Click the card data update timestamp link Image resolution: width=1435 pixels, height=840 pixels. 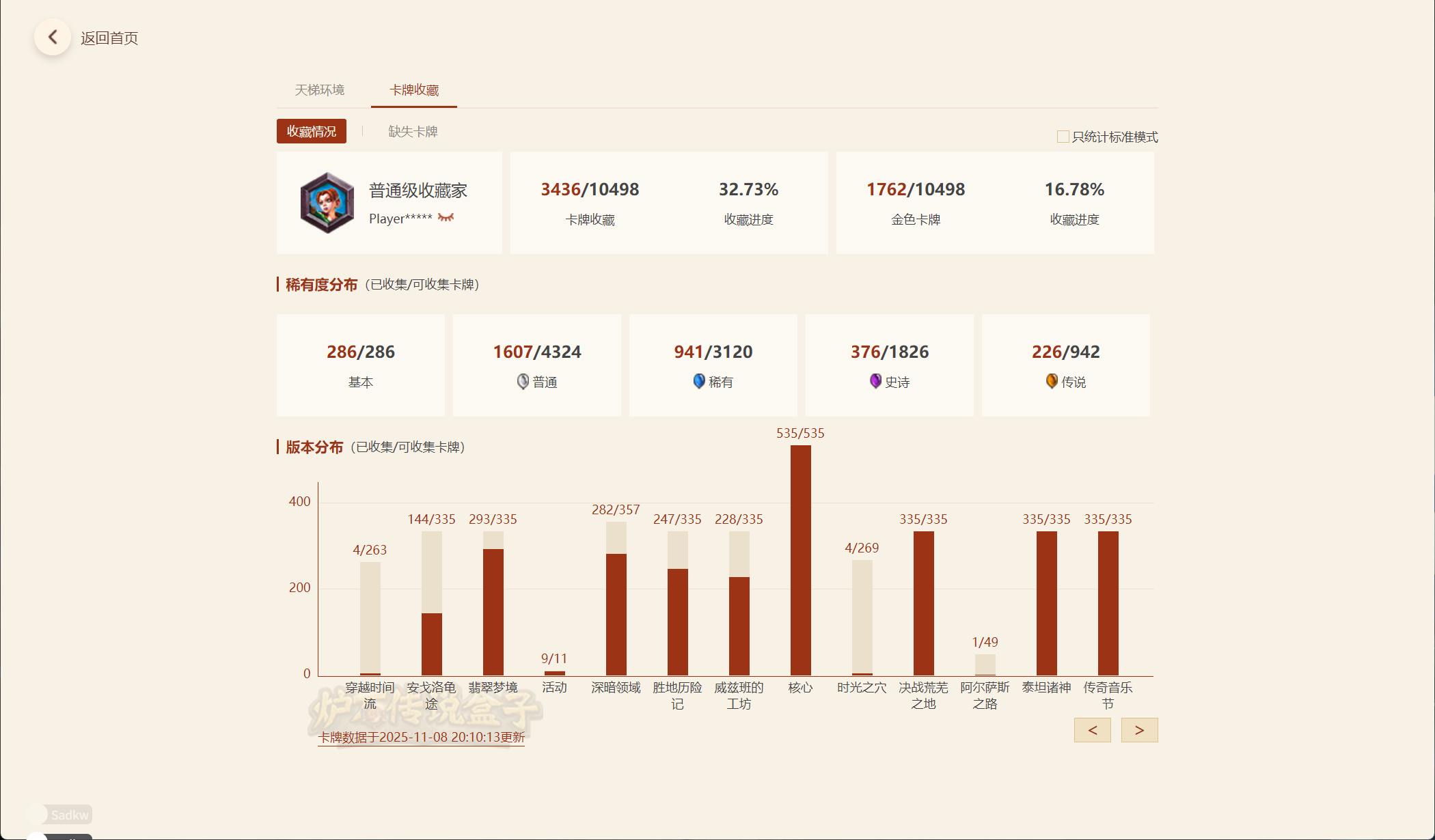point(421,738)
